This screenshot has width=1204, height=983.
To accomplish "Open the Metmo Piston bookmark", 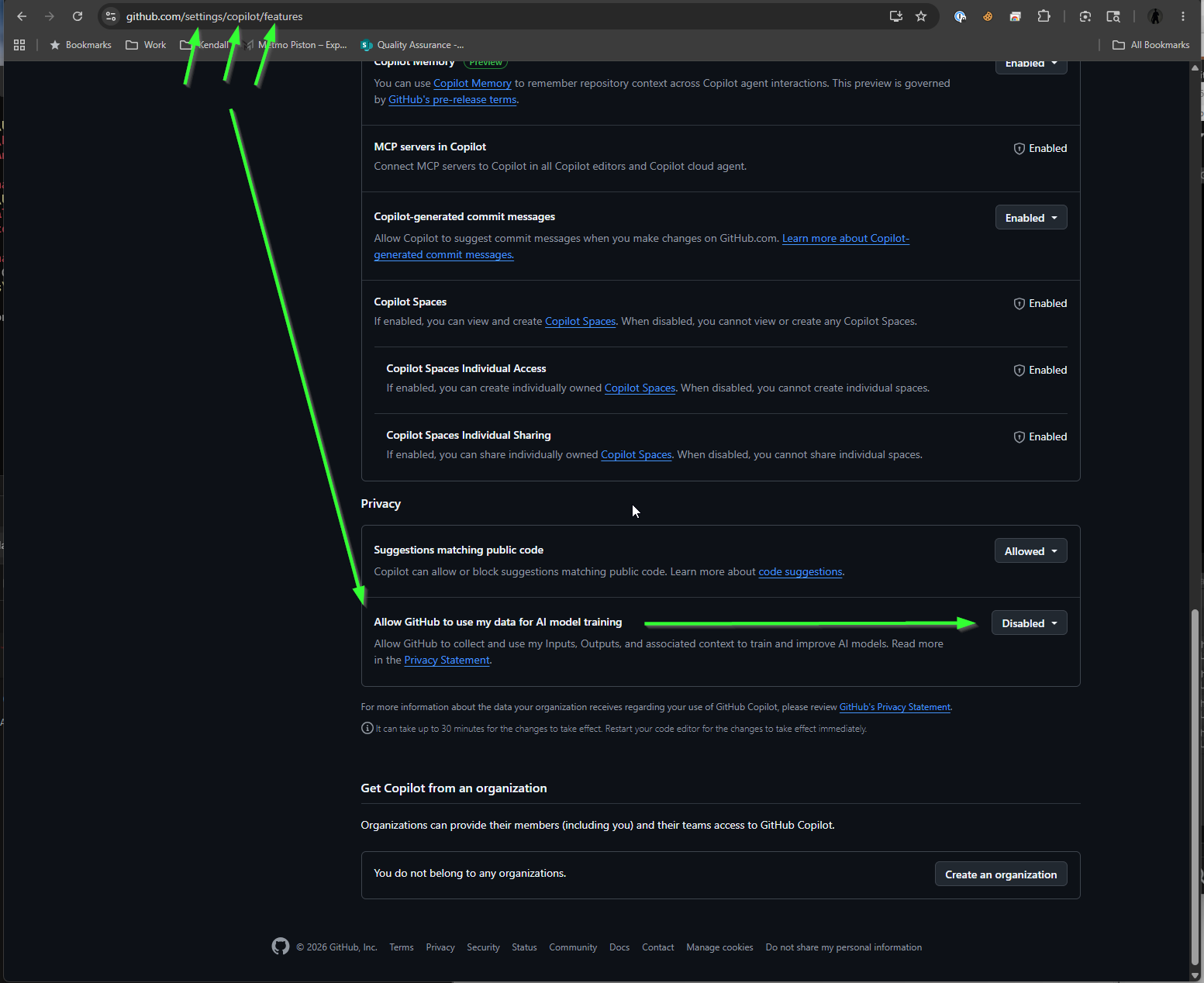I will tap(295, 45).
